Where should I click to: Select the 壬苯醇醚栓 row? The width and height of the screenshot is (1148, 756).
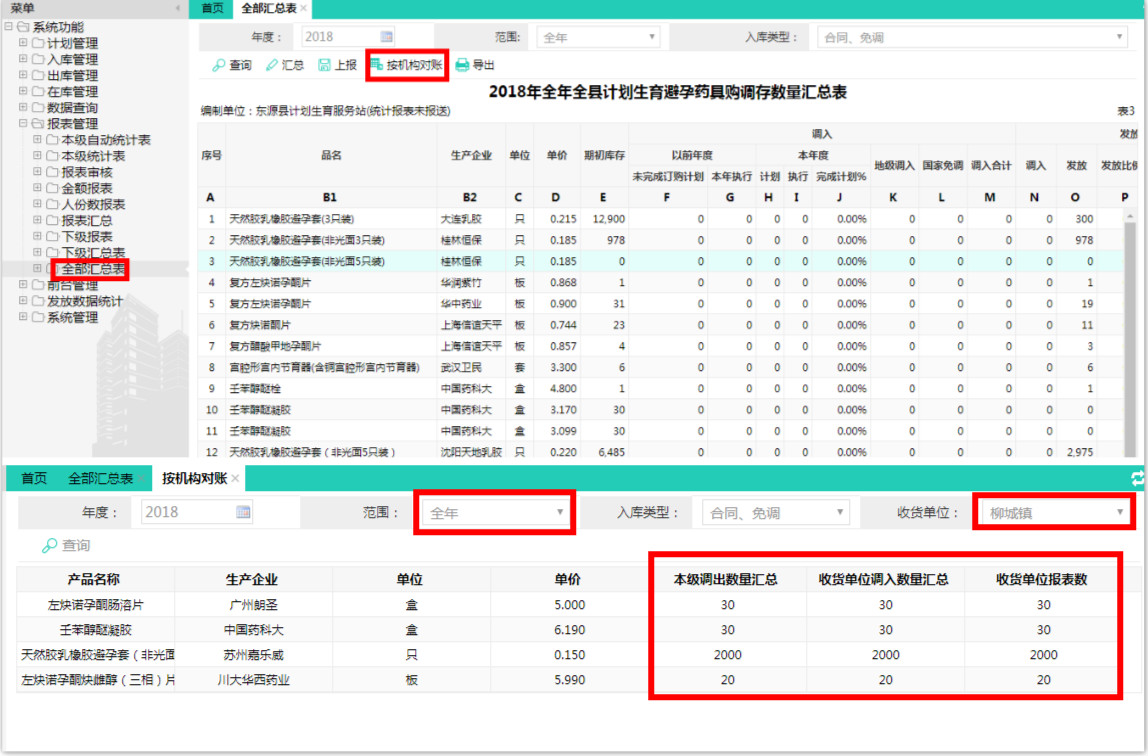[660, 389]
